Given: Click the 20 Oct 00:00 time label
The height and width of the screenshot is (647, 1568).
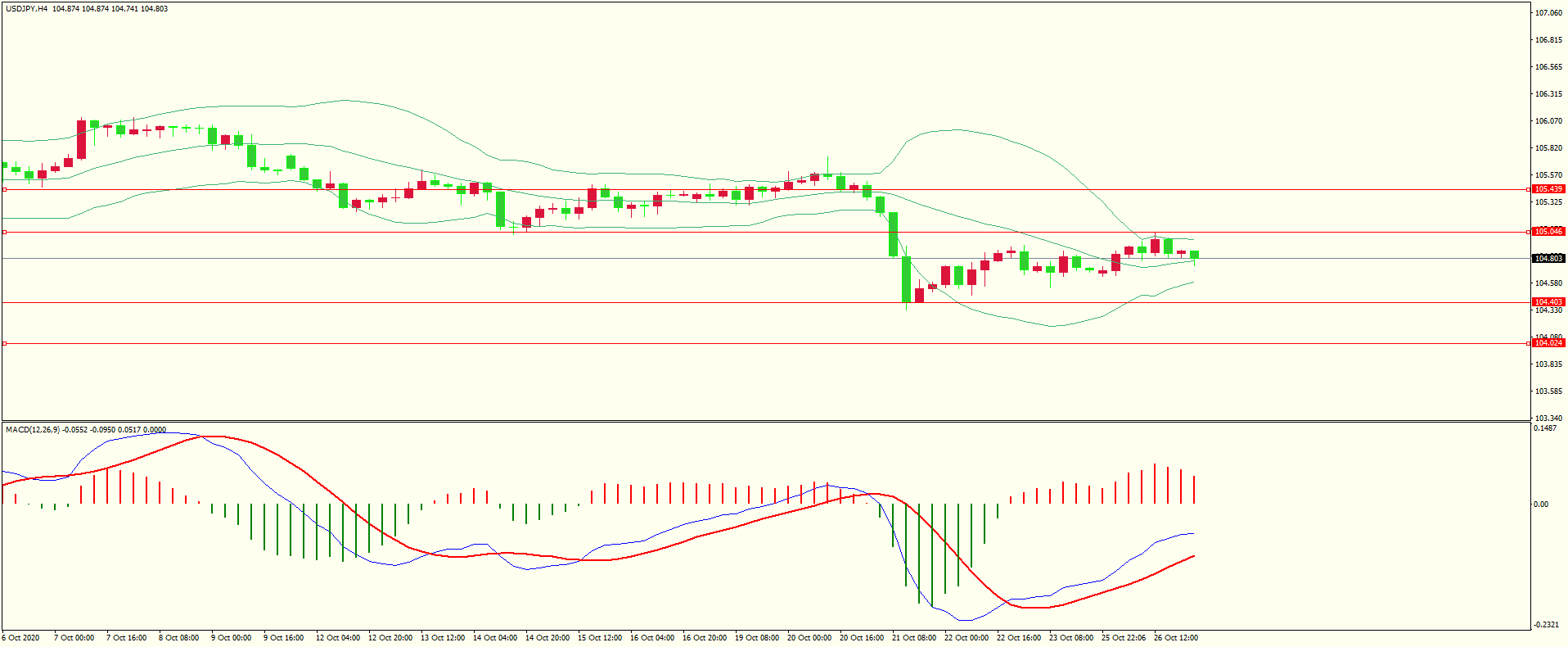Looking at the screenshot, I should point(809,638).
